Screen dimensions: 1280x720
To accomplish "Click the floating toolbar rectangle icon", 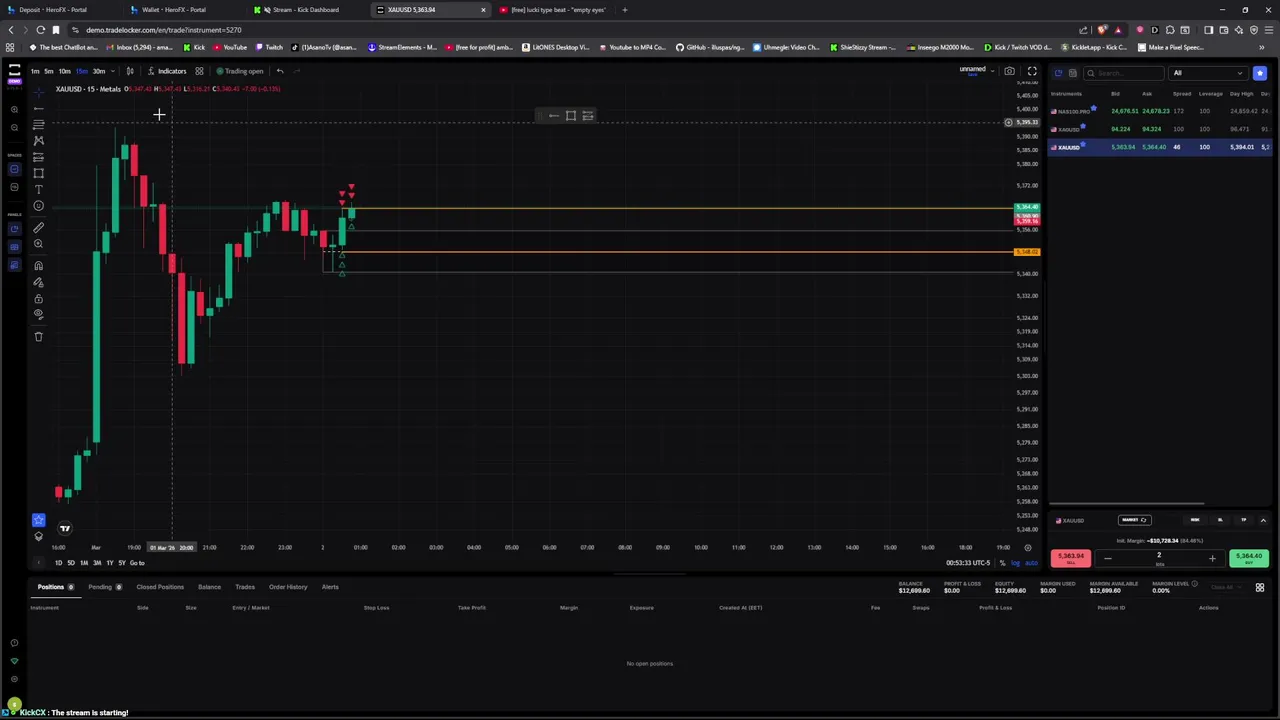I will (571, 116).
